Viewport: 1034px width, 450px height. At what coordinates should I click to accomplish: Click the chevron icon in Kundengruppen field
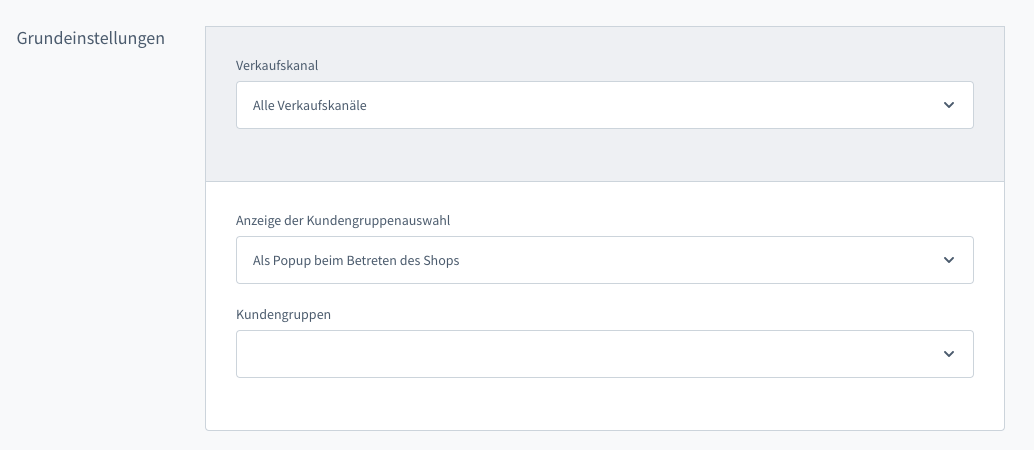(949, 354)
